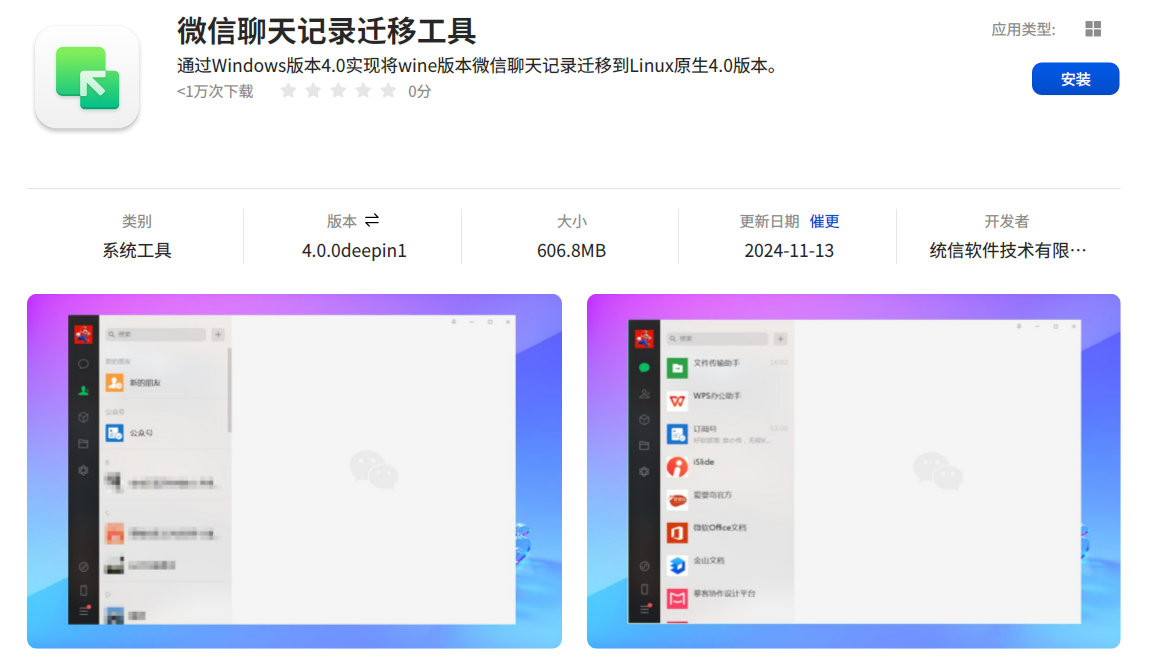The image size is (1150, 660).
Task: Click the 大小 label
Action: point(571,221)
